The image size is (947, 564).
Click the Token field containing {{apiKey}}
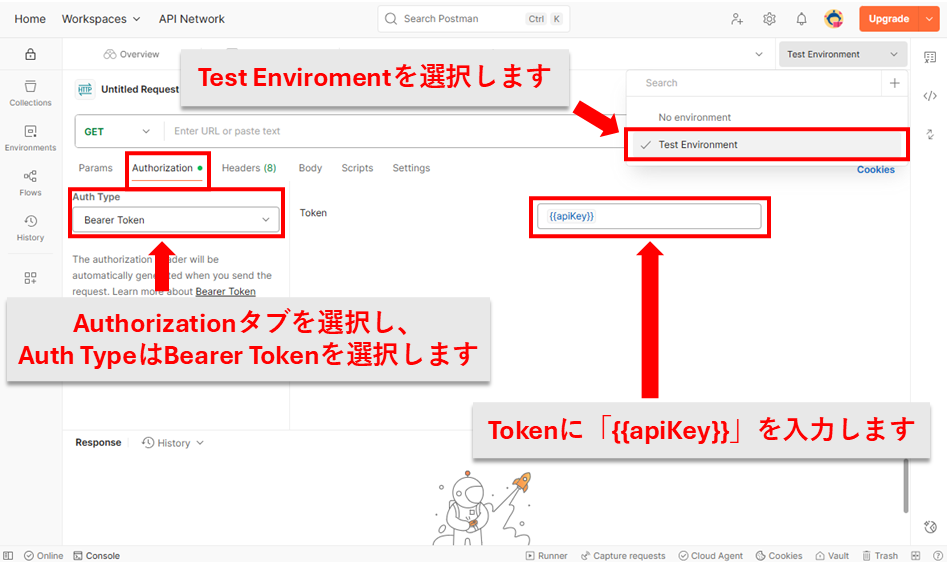(649, 216)
